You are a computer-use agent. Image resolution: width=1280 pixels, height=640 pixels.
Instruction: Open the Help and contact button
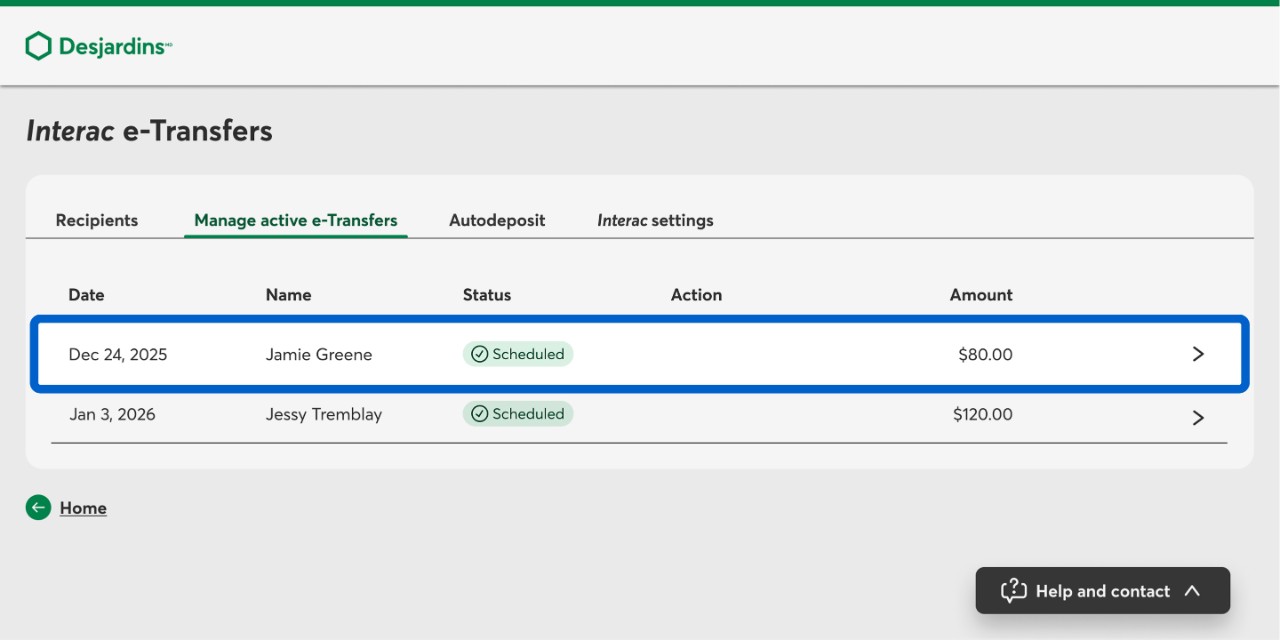tap(1102, 591)
